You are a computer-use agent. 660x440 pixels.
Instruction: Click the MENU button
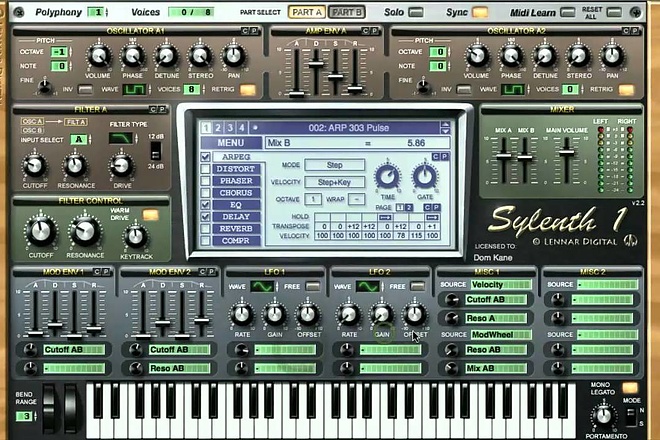[231, 143]
